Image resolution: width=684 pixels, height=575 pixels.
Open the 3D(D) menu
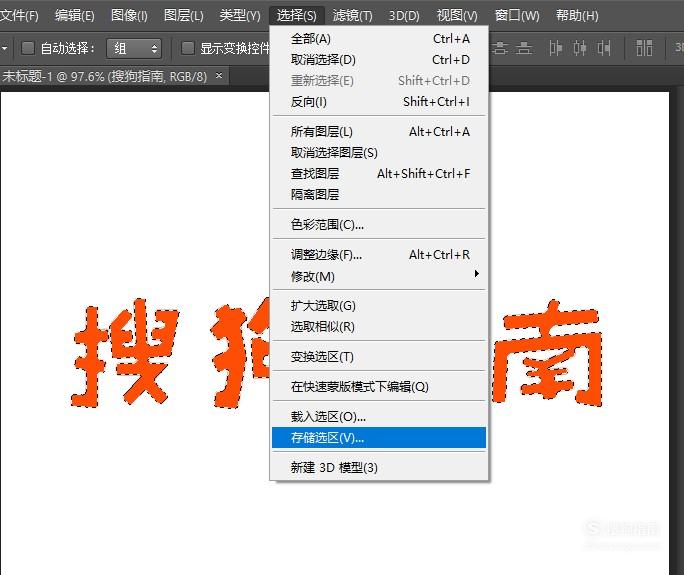tap(404, 16)
